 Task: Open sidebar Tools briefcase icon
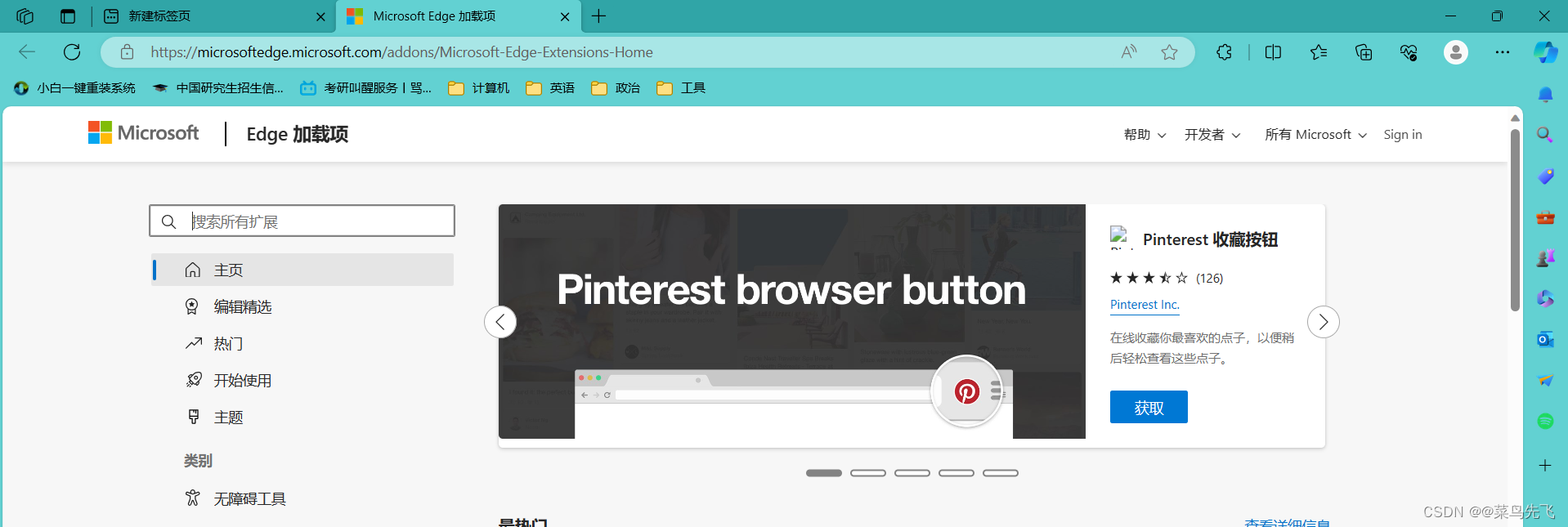(1545, 217)
